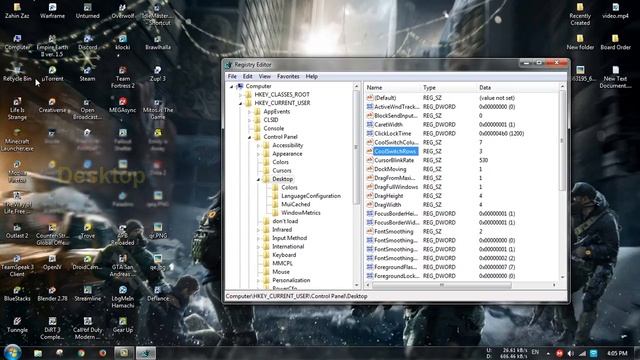The image size is (640, 360).
Task: Click the values pane horizontal scrollbar
Action: pos(441,285)
